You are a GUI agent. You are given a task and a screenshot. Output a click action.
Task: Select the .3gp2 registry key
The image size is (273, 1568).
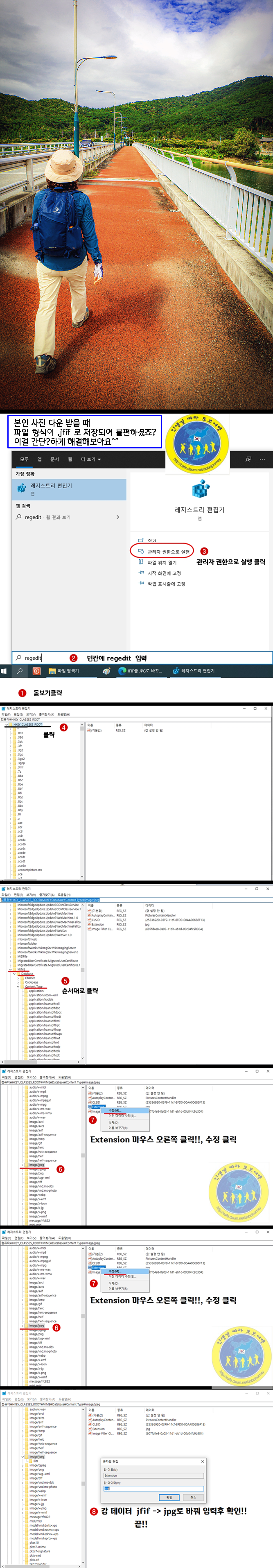[21, 758]
